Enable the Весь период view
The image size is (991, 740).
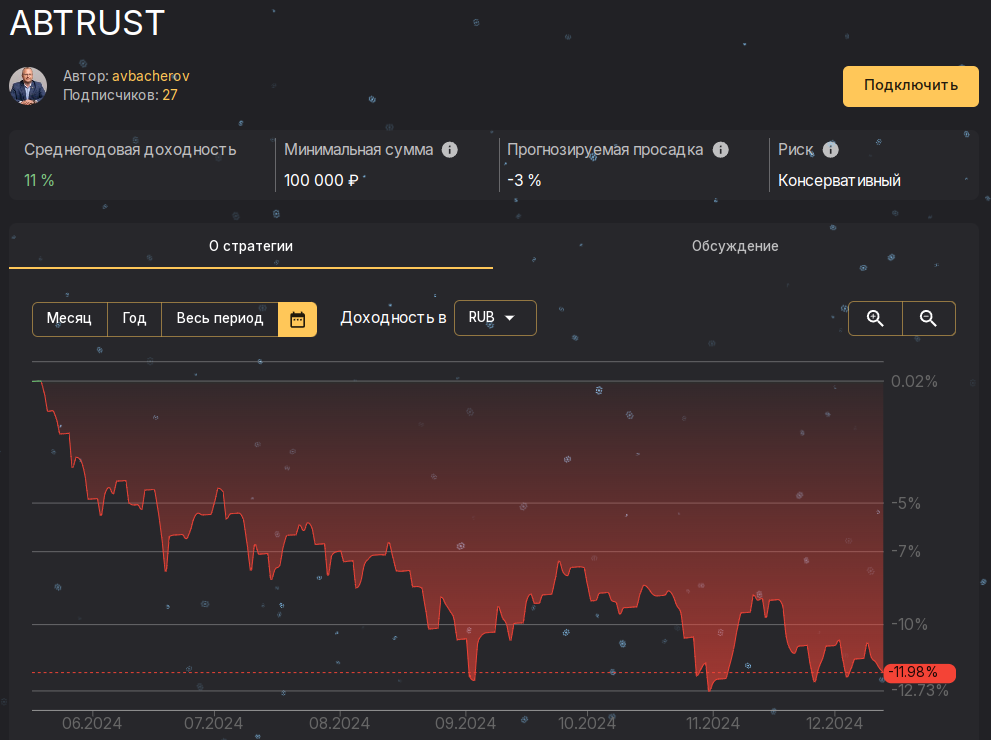click(x=219, y=318)
